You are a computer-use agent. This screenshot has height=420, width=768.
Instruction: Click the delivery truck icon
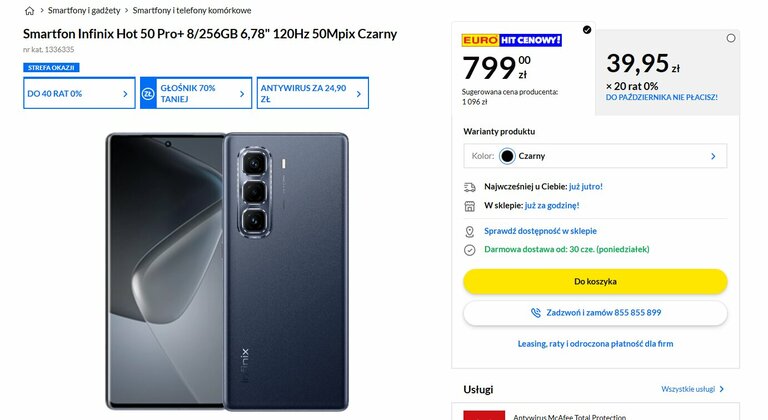click(469, 187)
